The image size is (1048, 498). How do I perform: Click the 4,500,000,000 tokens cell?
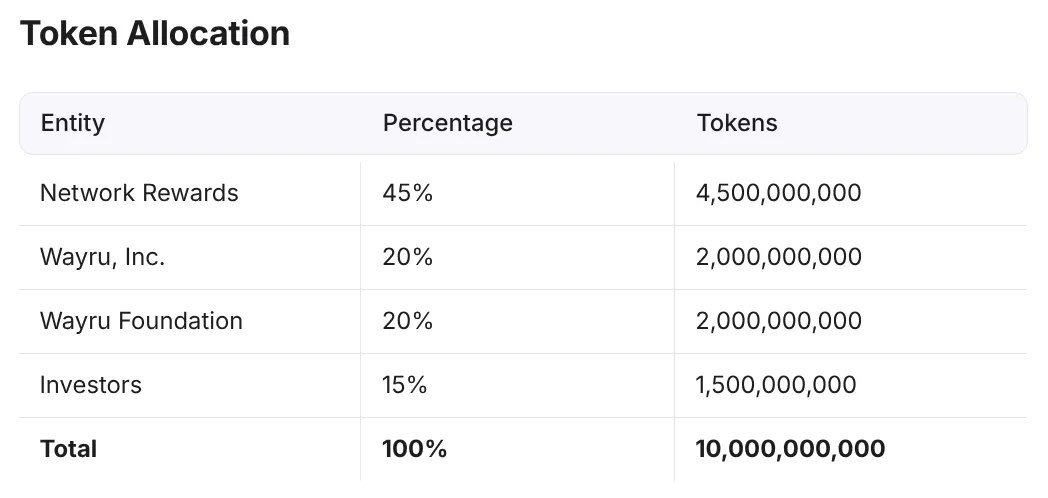779,193
